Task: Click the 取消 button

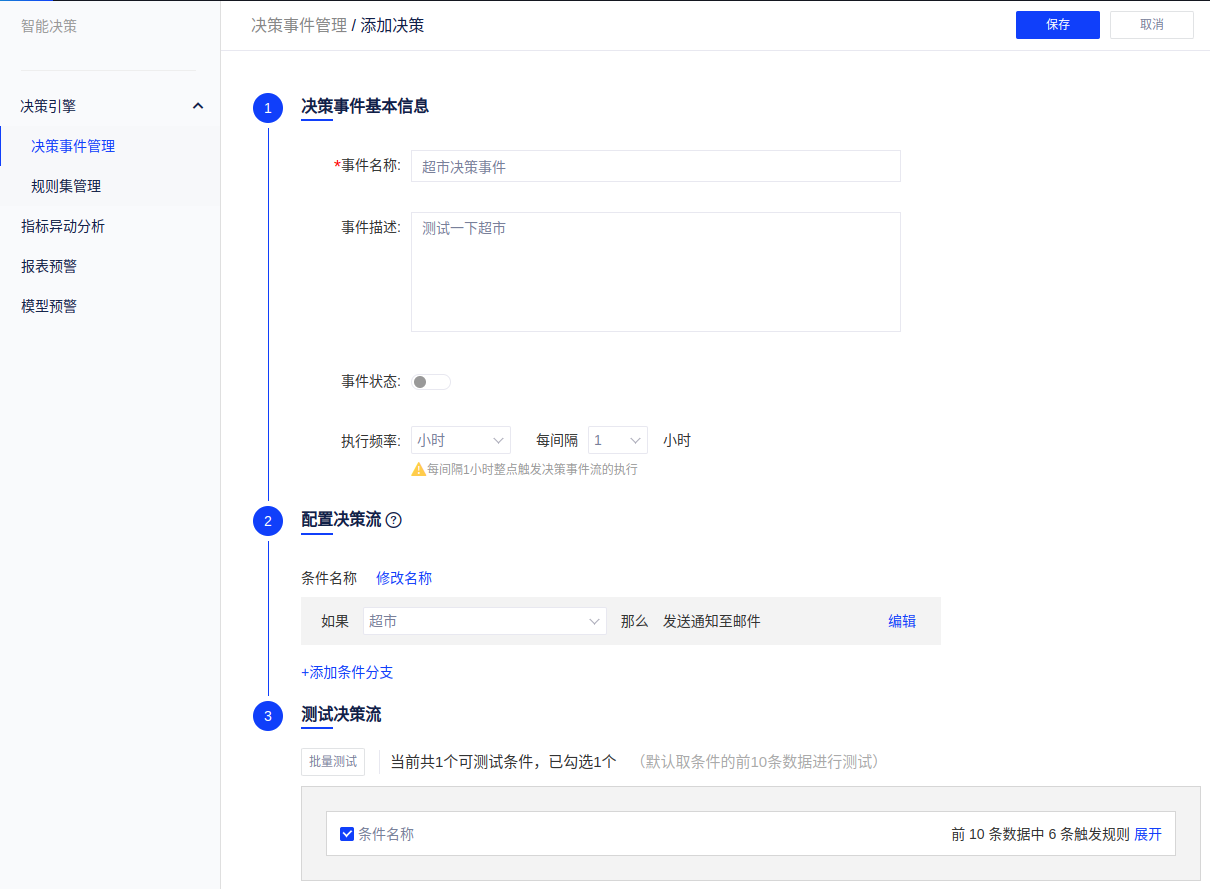Action: [x=1151, y=25]
